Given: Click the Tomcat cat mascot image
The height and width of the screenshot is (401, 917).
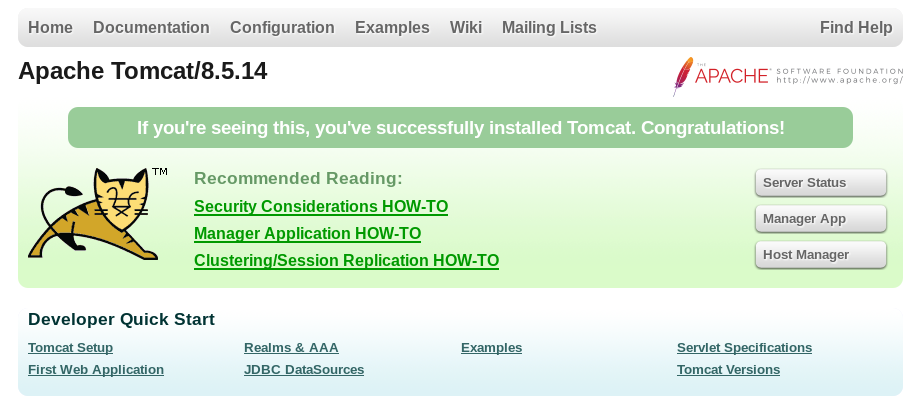Looking at the screenshot, I should 96,214.
